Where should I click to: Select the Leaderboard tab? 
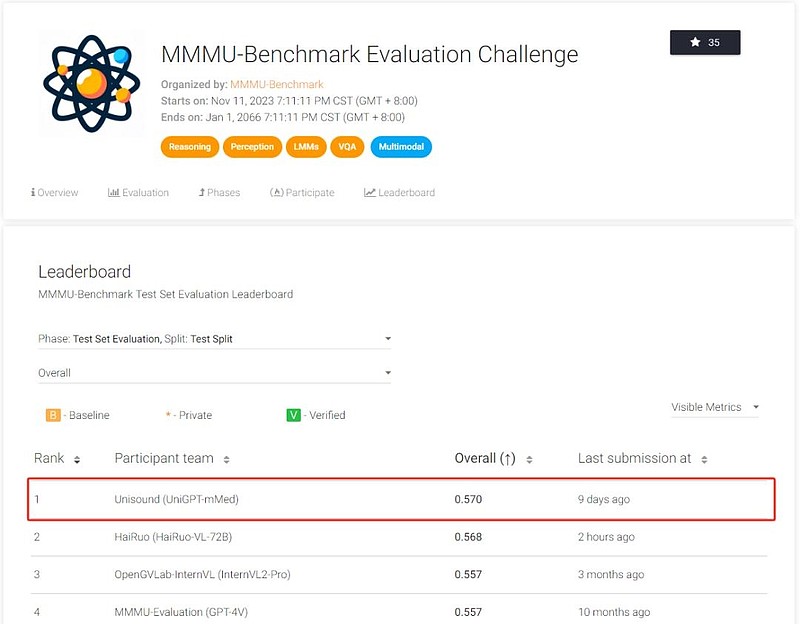click(x=400, y=192)
